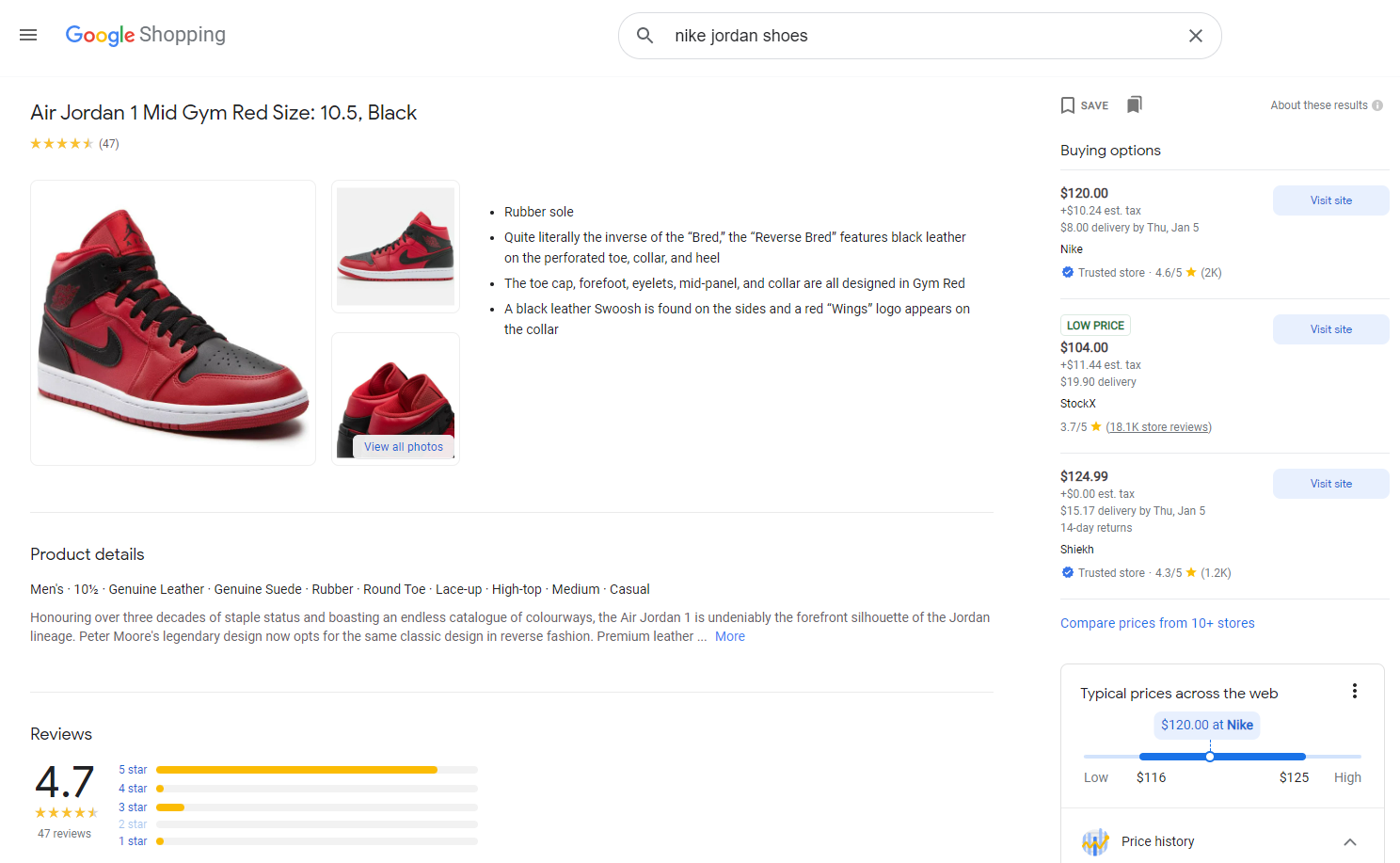Click the 'Rubber sole' bullet point
Image resolution: width=1400 pixels, height=863 pixels.
(x=539, y=212)
